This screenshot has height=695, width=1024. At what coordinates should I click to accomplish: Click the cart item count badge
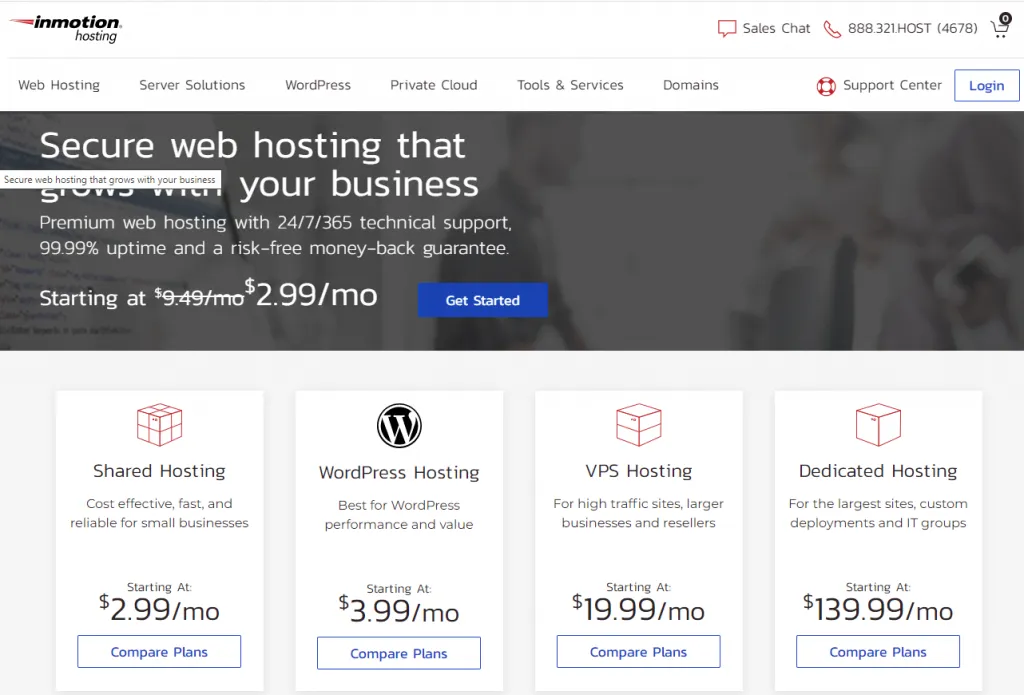click(x=1006, y=18)
